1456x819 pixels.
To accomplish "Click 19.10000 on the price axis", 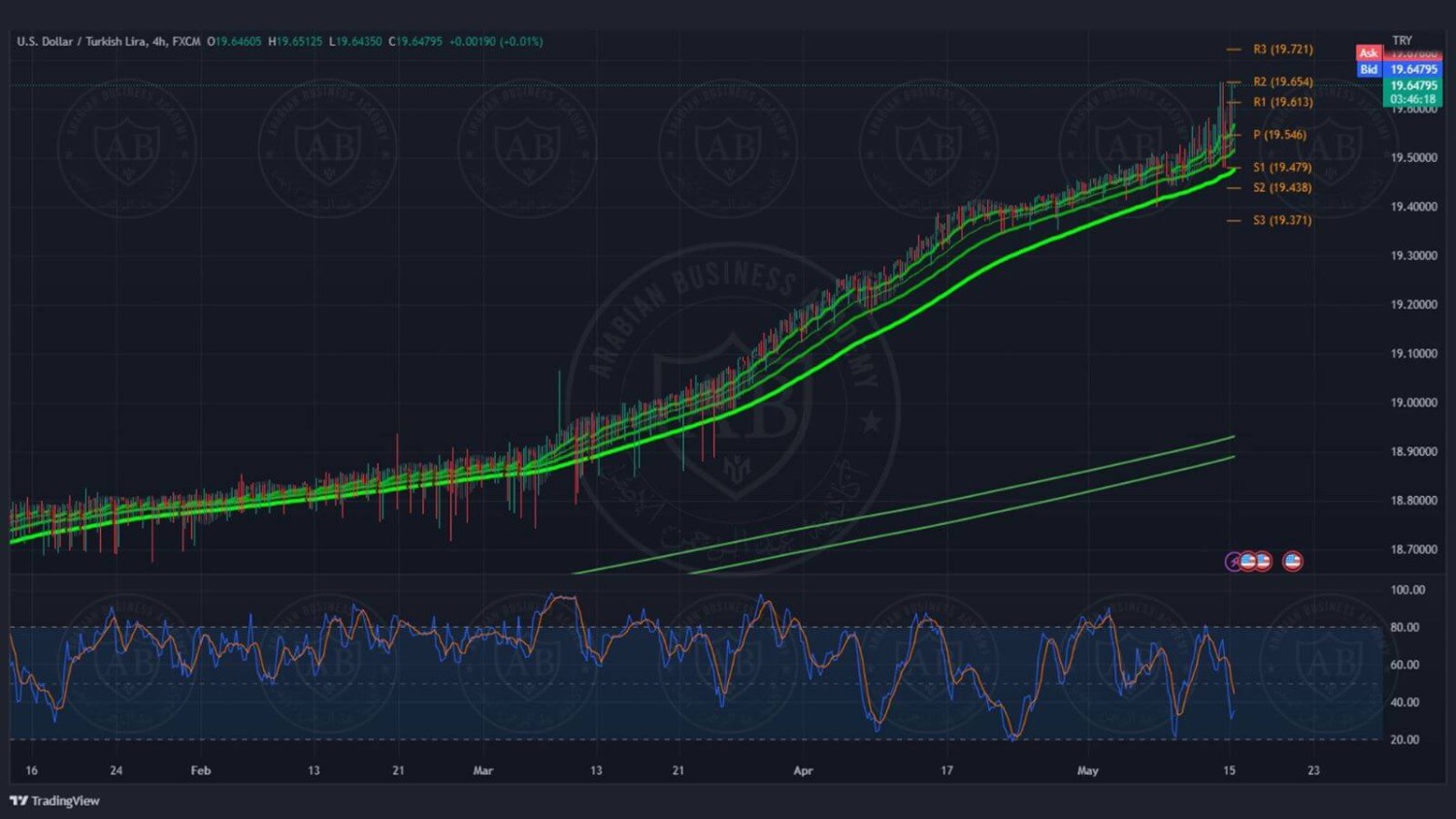I will [x=1413, y=353].
